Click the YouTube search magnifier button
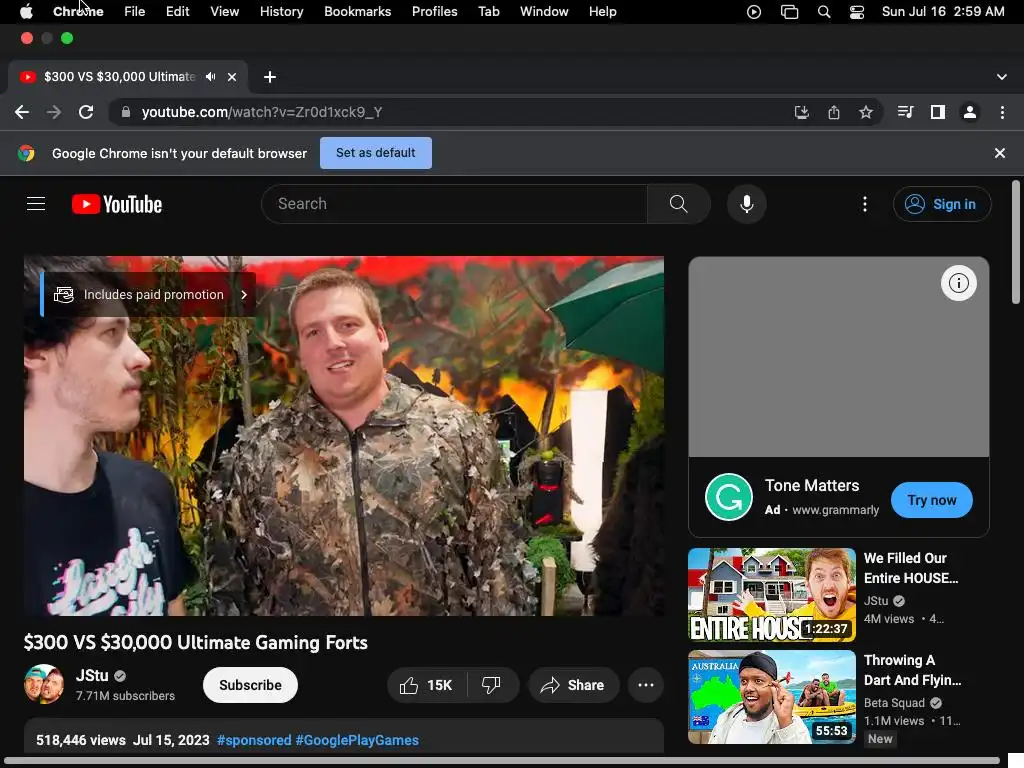Image resolution: width=1024 pixels, height=768 pixels. tap(679, 204)
